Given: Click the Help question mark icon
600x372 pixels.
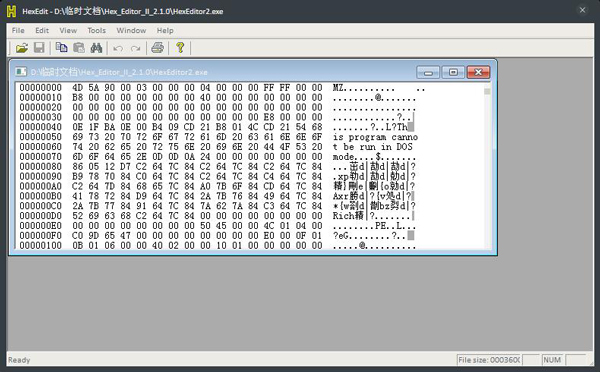Looking at the screenshot, I should (180, 48).
